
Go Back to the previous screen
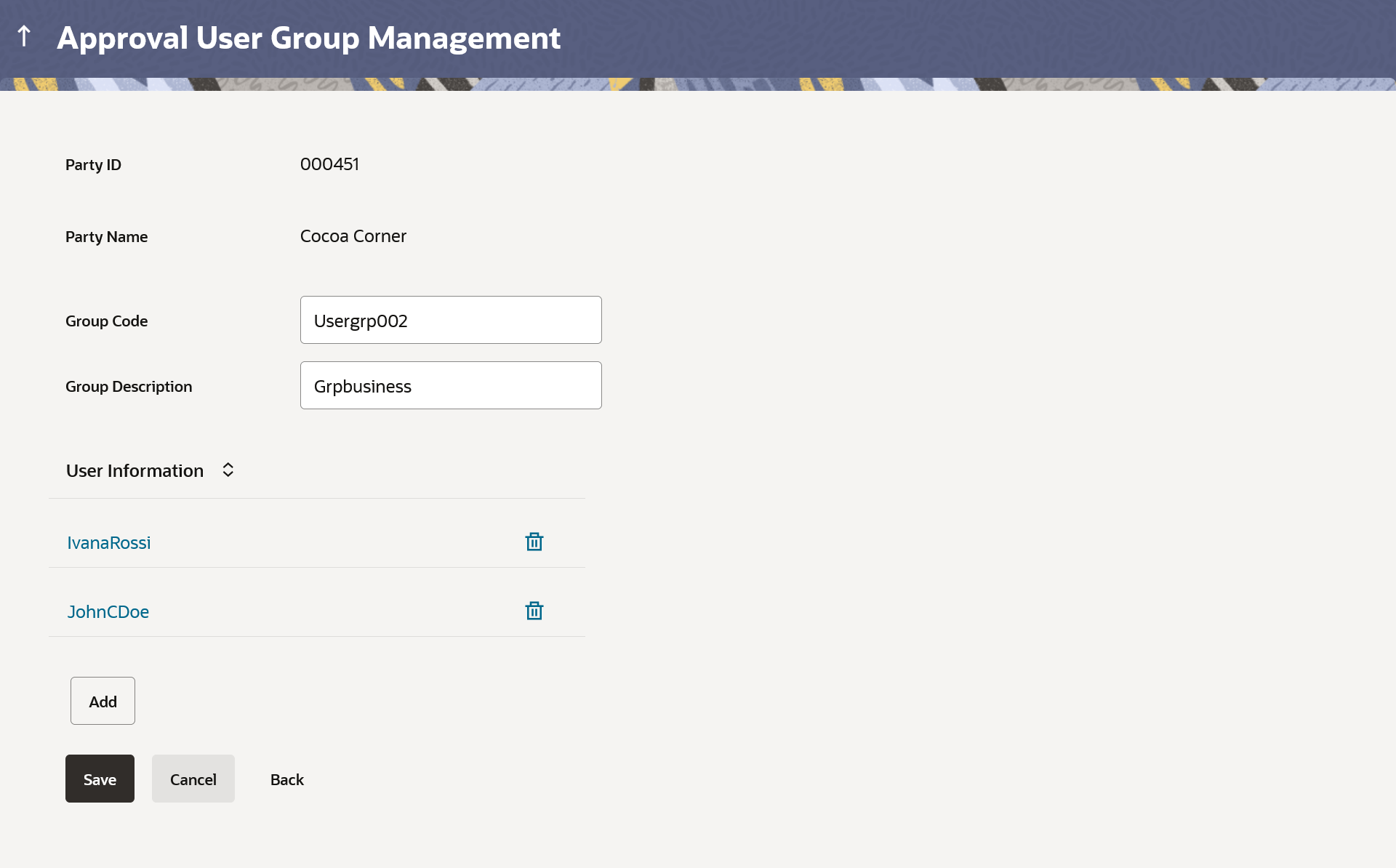(x=286, y=779)
